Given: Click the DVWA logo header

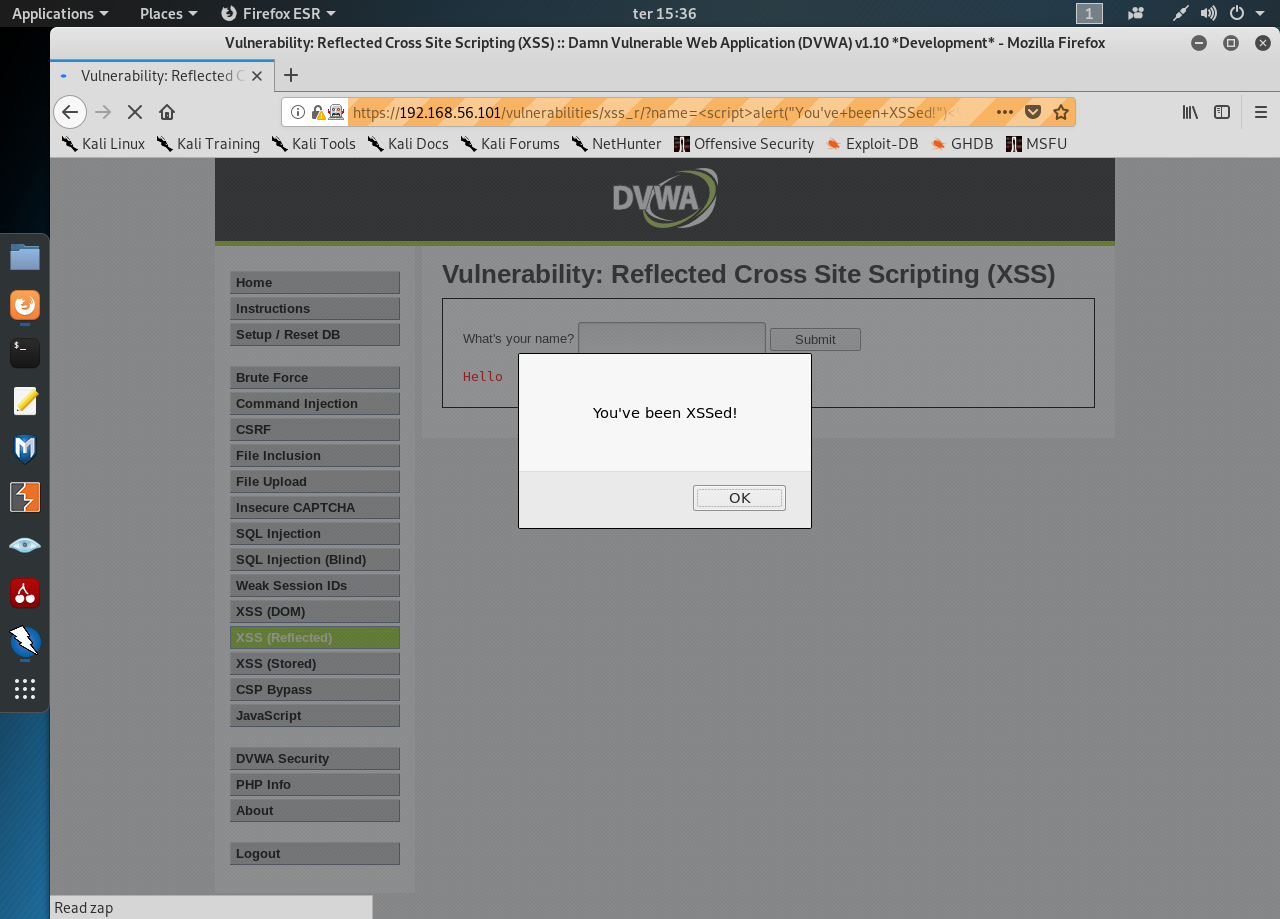Looking at the screenshot, I should 665,198.
